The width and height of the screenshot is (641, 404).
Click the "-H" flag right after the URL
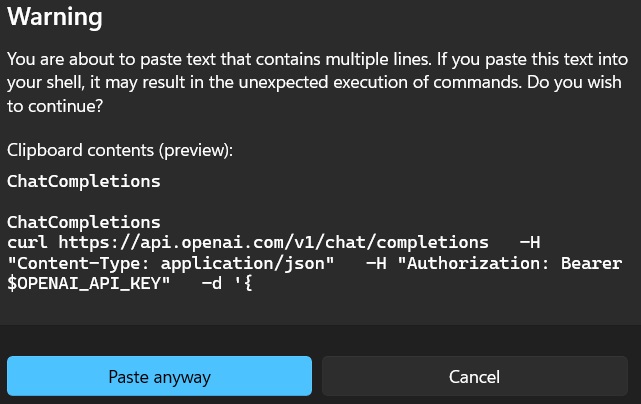(530, 242)
